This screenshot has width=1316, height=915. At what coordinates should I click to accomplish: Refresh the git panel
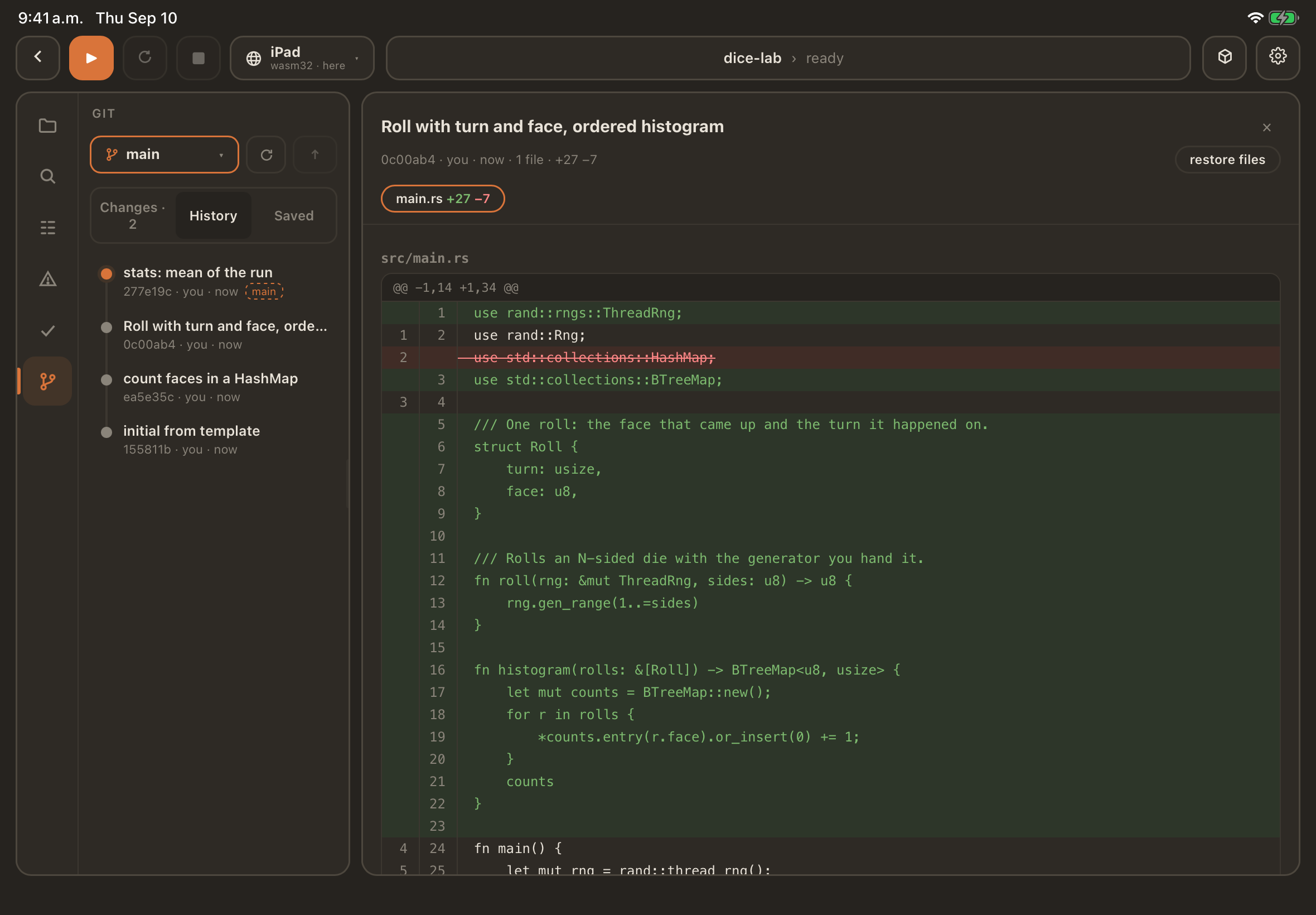[267, 154]
